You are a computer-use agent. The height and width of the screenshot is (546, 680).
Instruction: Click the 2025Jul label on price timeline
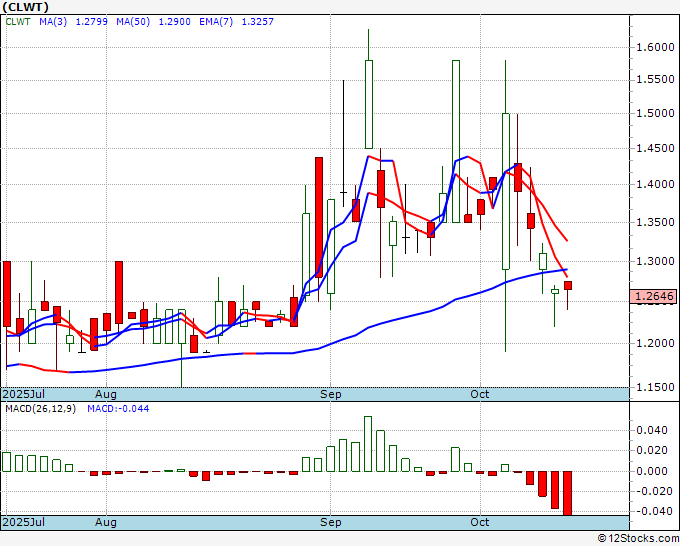[x=24, y=394]
